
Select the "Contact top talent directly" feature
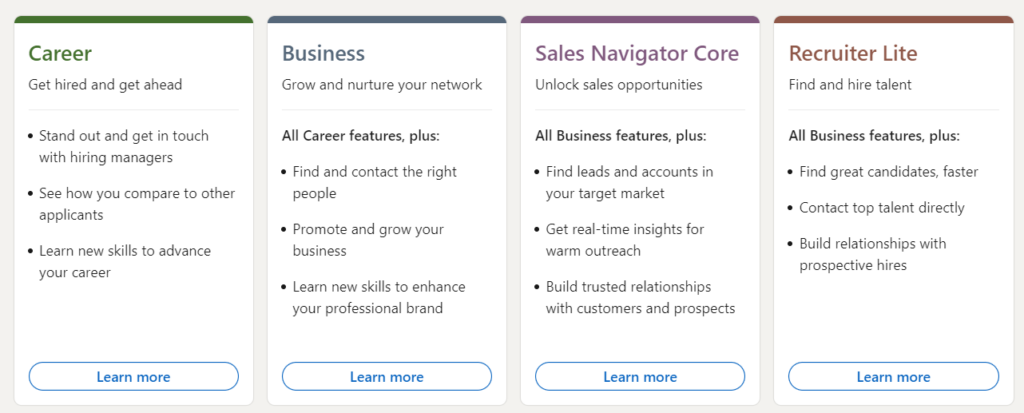click(881, 208)
